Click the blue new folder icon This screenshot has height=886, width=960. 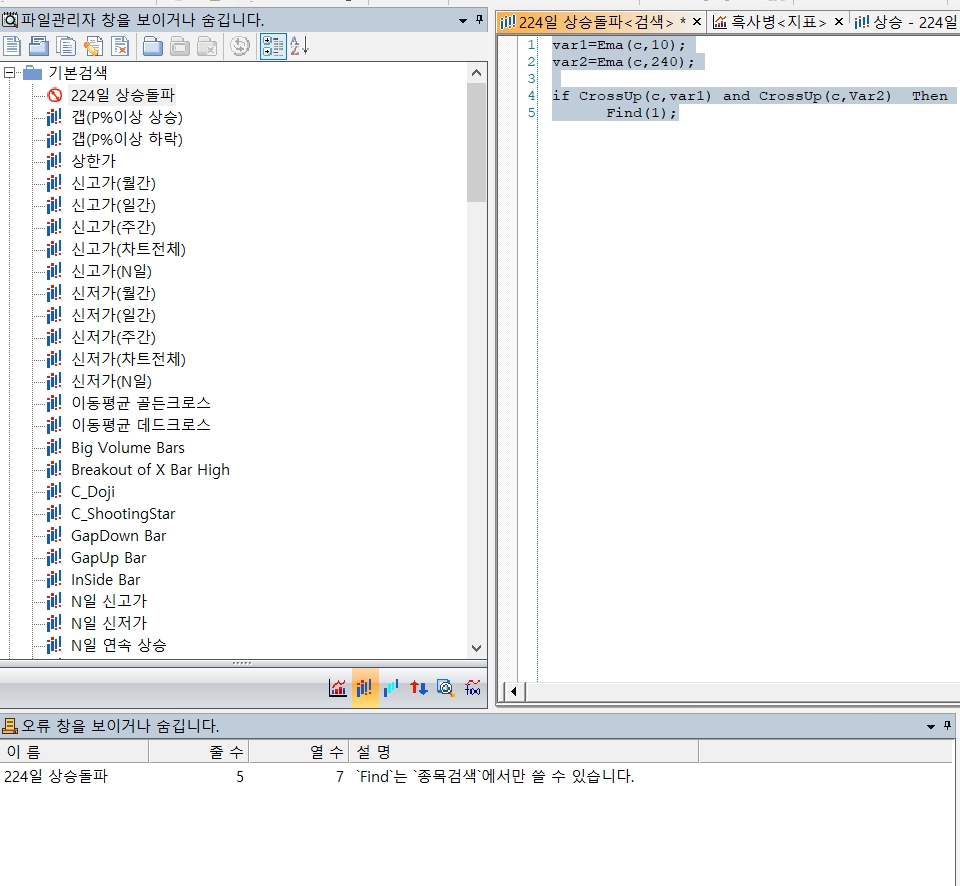click(153, 45)
